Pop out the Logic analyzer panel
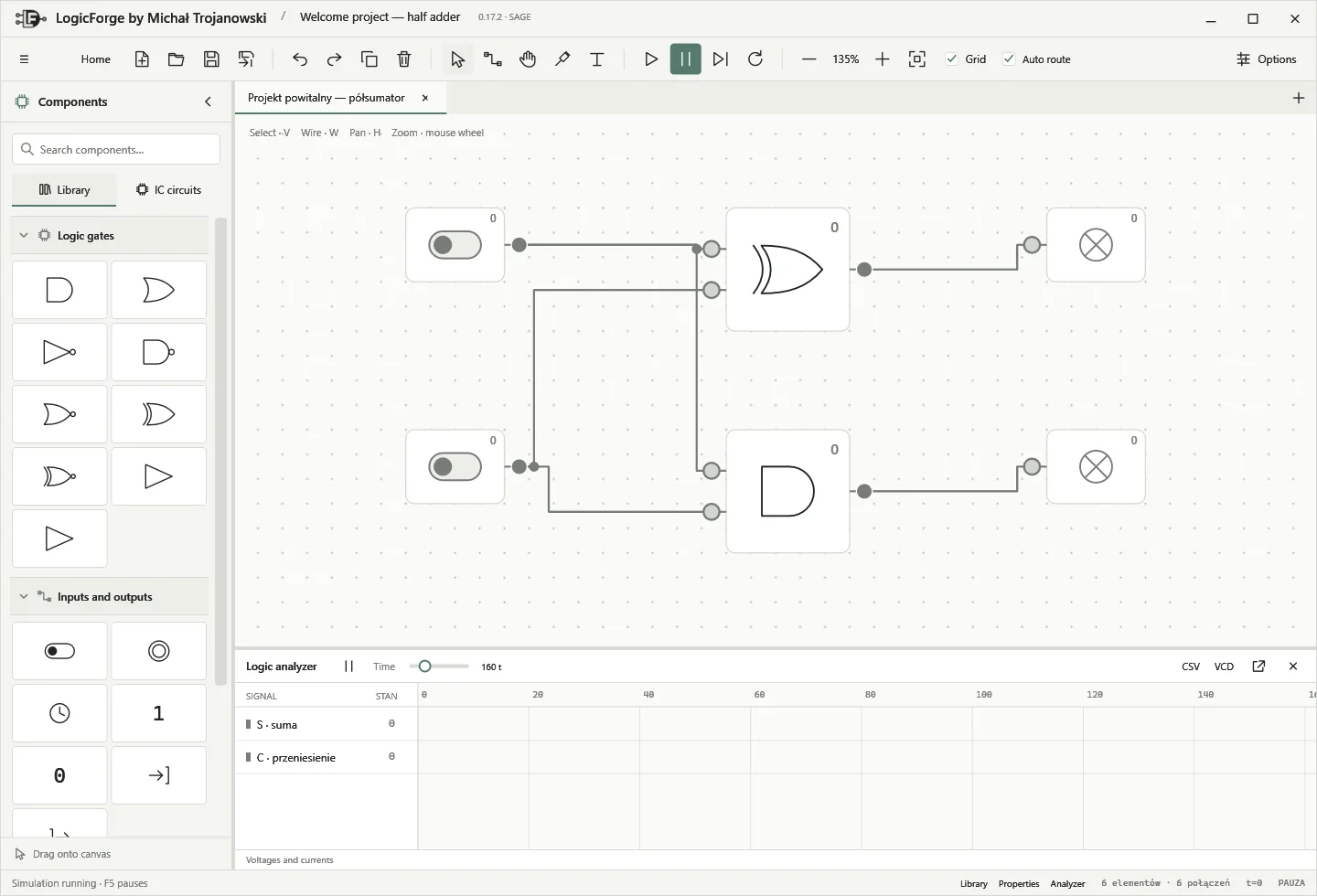Screen dimensions: 1317x896 (x=1258, y=667)
